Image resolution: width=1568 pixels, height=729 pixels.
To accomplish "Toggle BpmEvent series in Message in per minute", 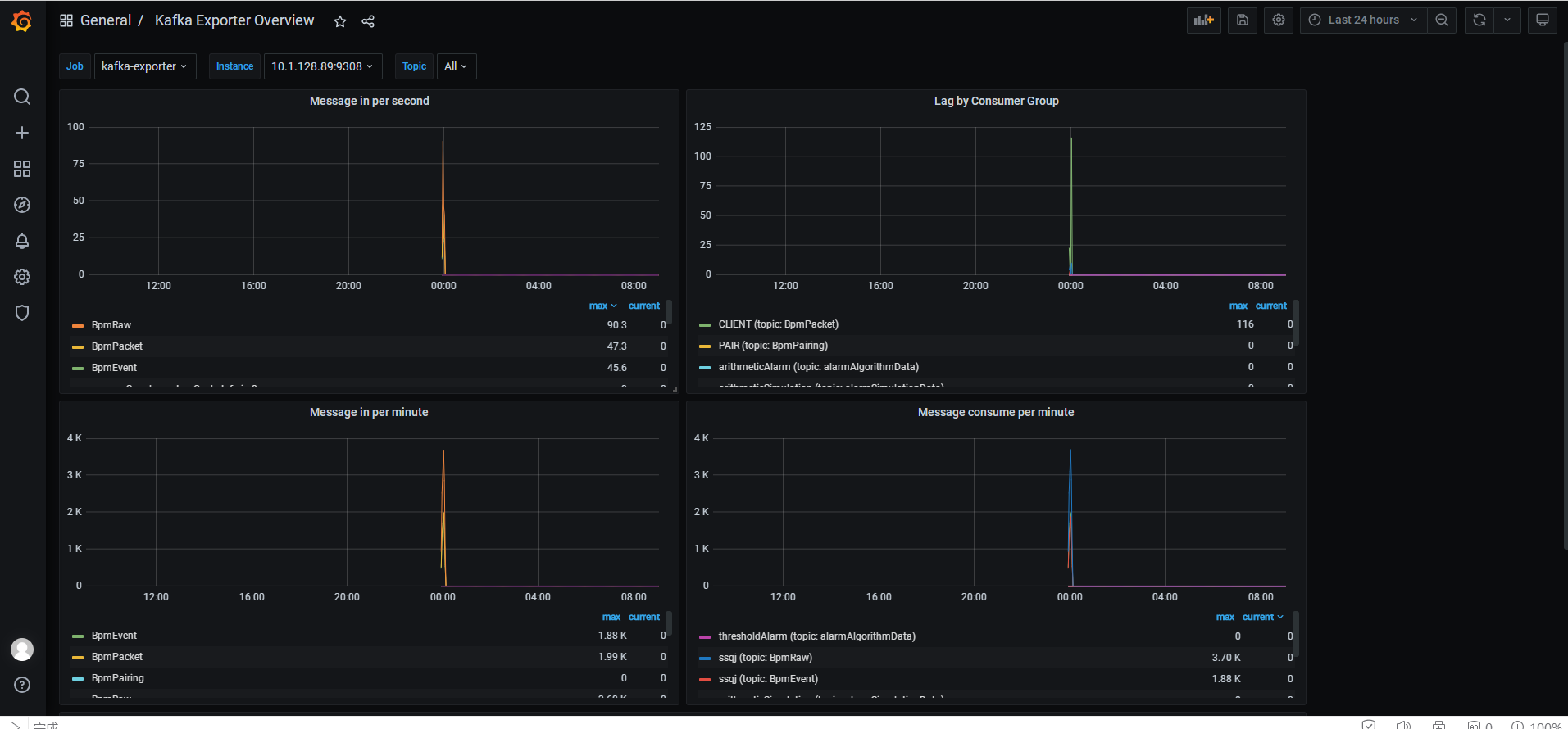I will click(114, 636).
